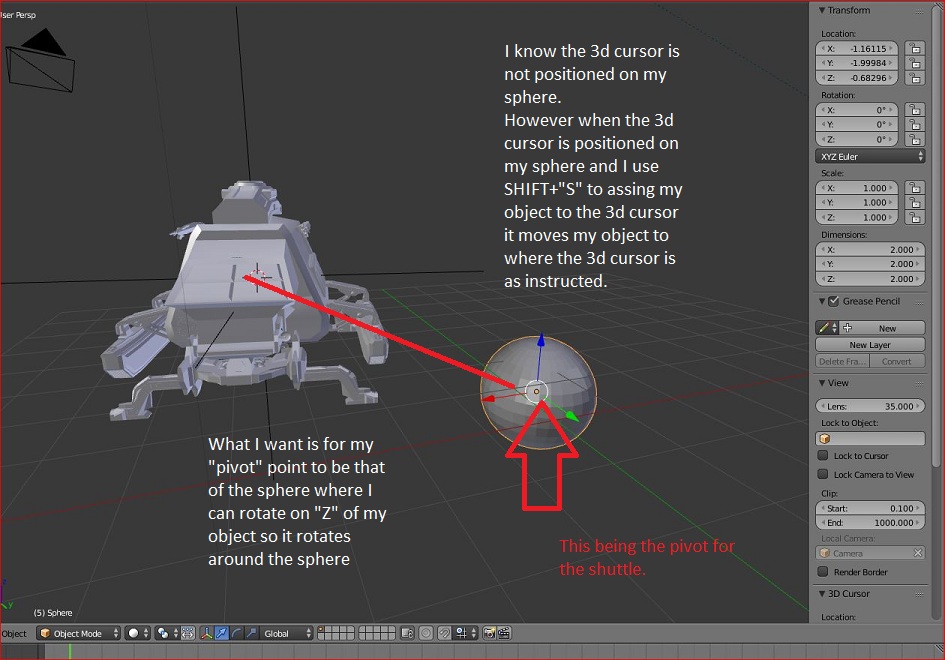This screenshot has height=660, width=945.
Task: Adjust the Lens value slider
Action: pyautogui.click(x=869, y=406)
